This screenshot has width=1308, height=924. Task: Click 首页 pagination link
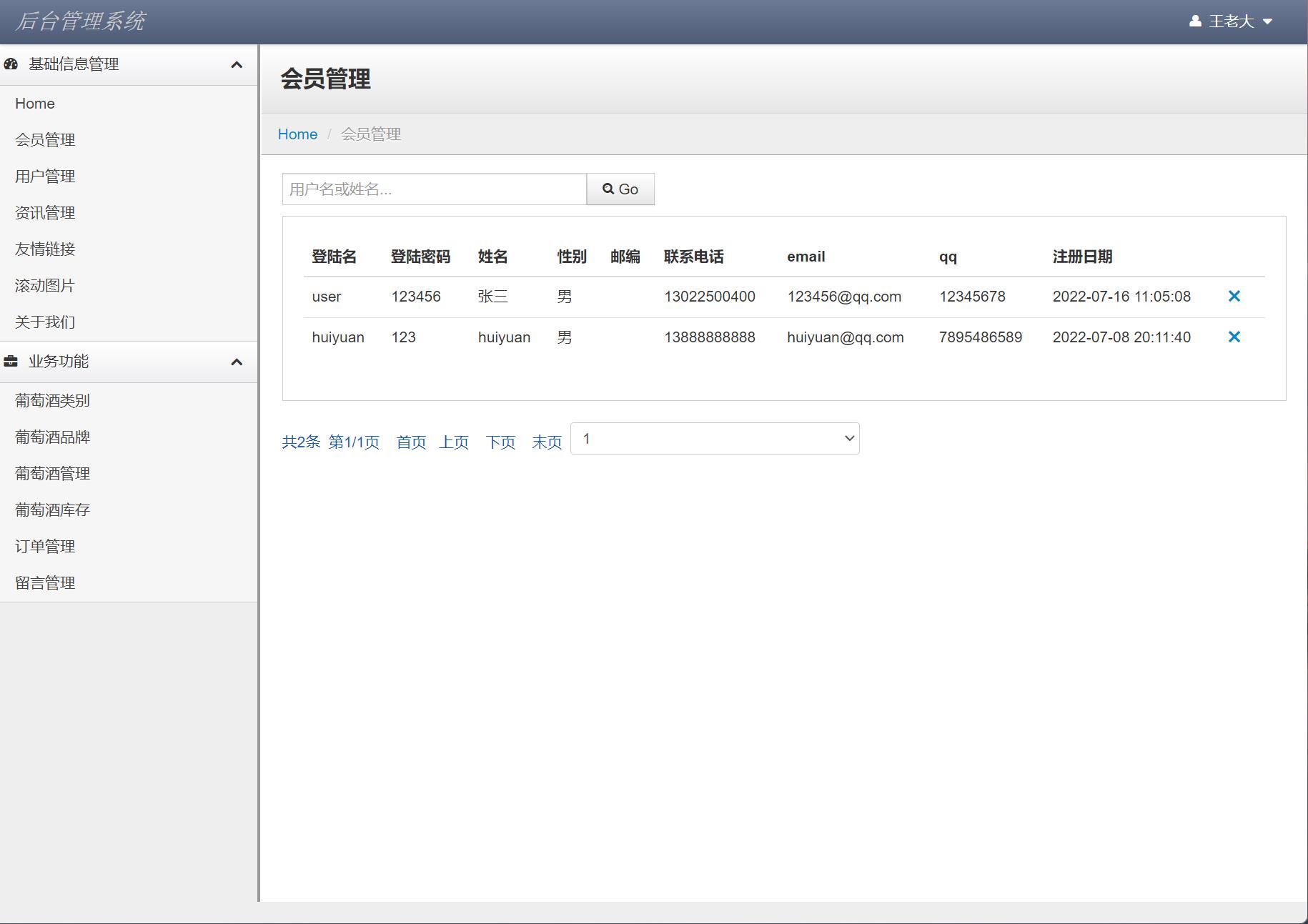click(411, 442)
